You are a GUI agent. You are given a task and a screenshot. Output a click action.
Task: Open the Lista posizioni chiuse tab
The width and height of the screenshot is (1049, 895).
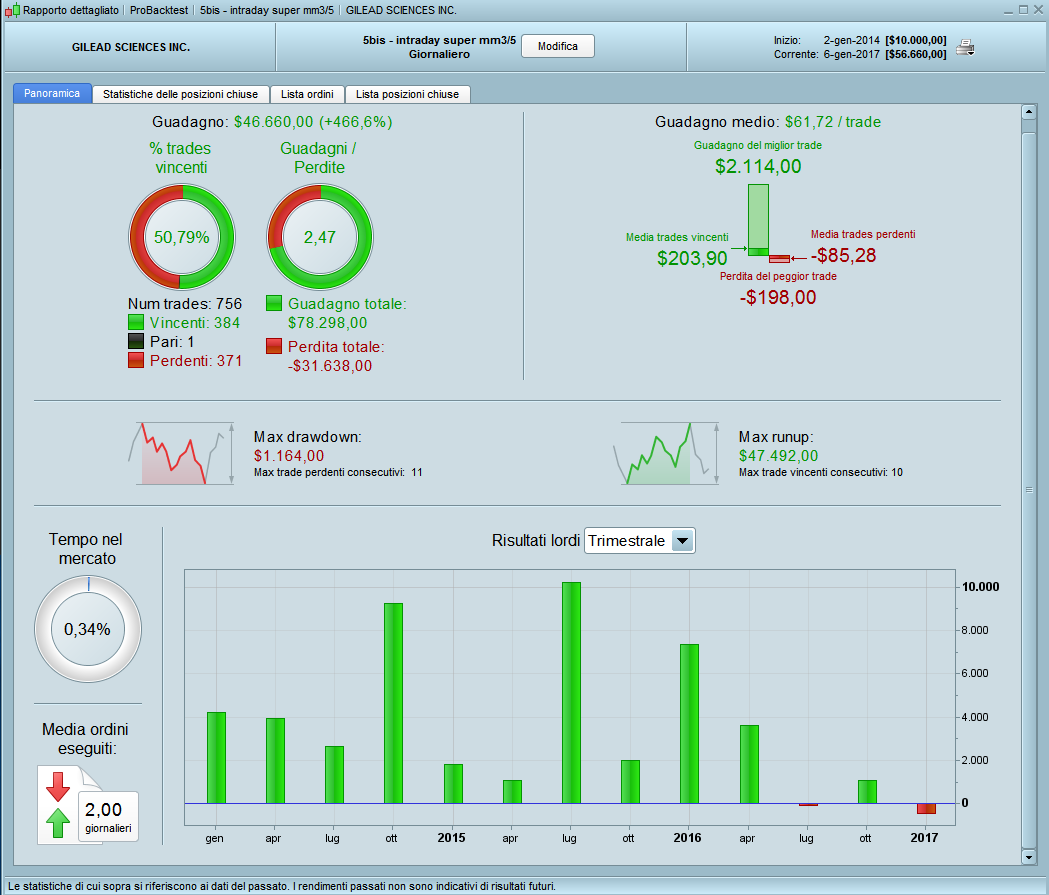pos(407,94)
